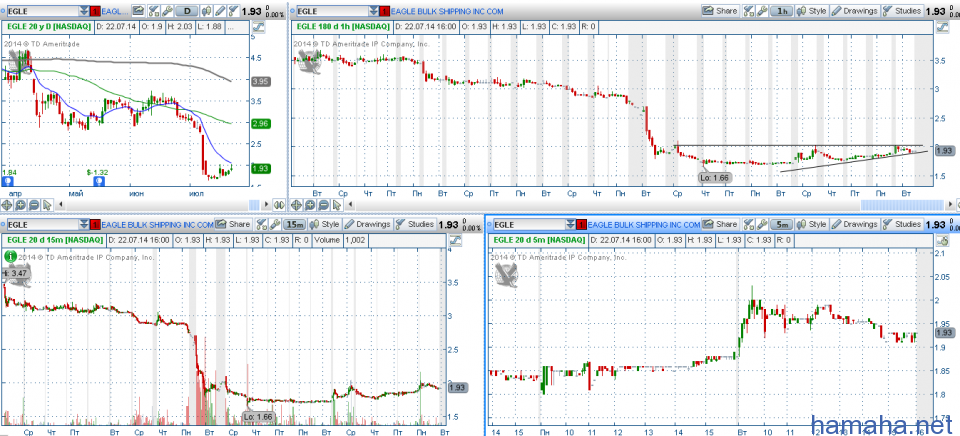This screenshot has height=436, width=960.
Task: Click flask quick-study icon in 15m chart
Action: [261, 224]
